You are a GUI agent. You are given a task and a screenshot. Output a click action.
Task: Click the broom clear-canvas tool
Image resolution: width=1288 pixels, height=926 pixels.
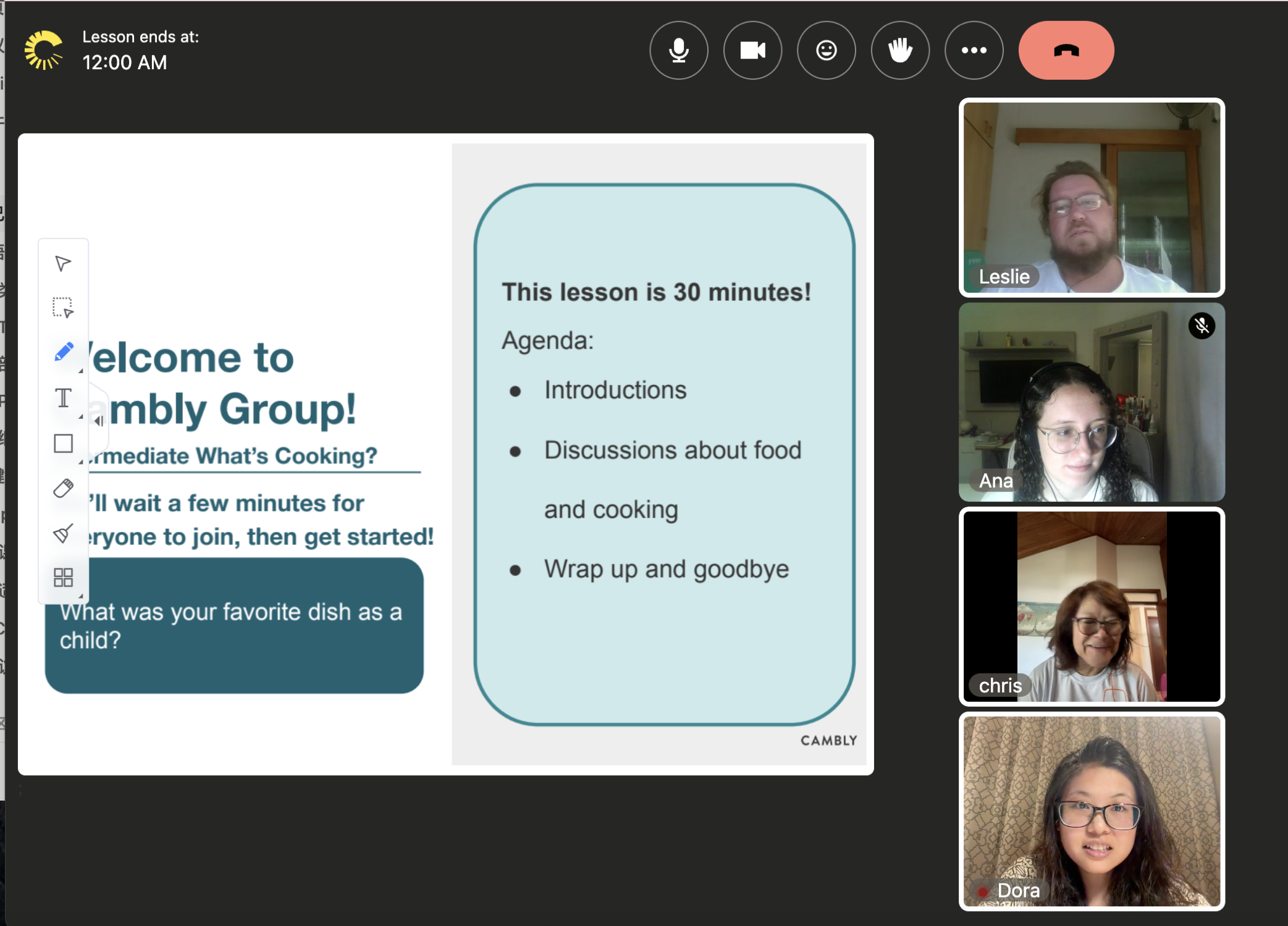tap(63, 533)
